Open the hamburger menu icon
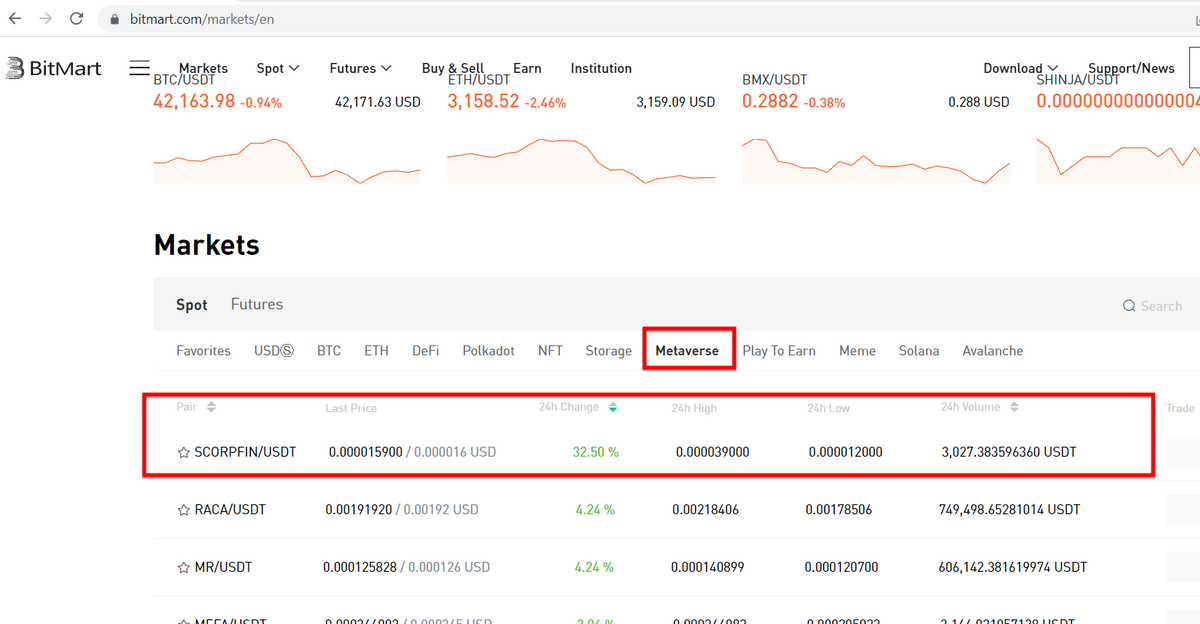 pos(140,68)
